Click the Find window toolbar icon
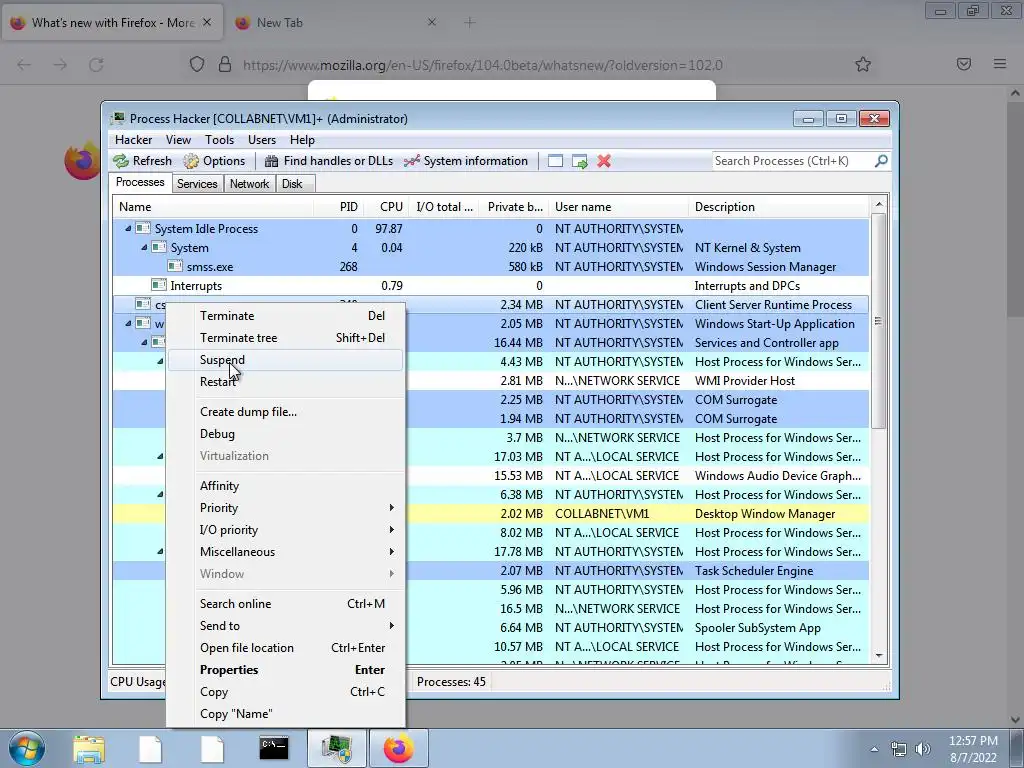 coord(555,161)
